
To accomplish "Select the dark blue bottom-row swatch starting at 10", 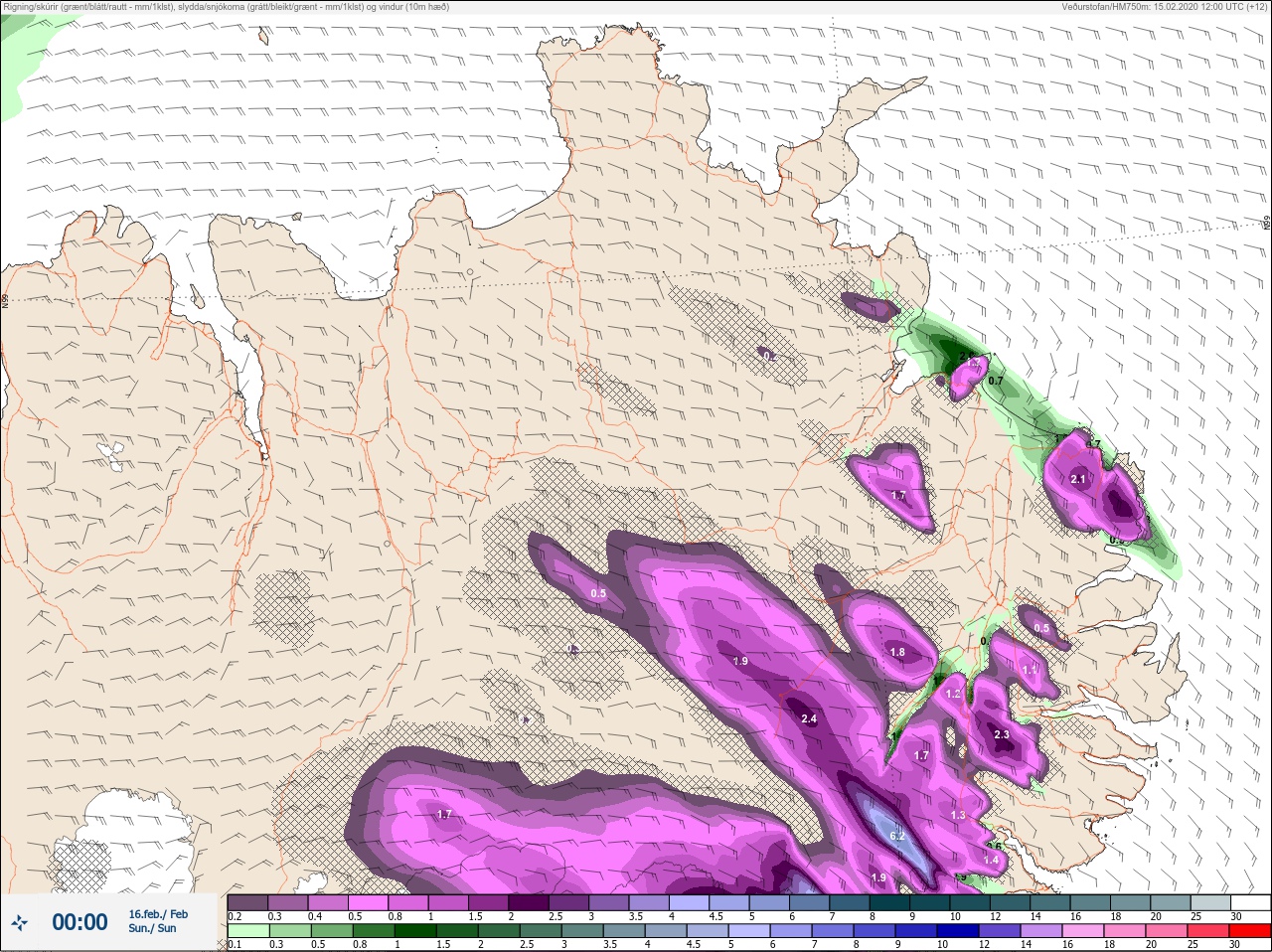I will (x=957, y=931).
